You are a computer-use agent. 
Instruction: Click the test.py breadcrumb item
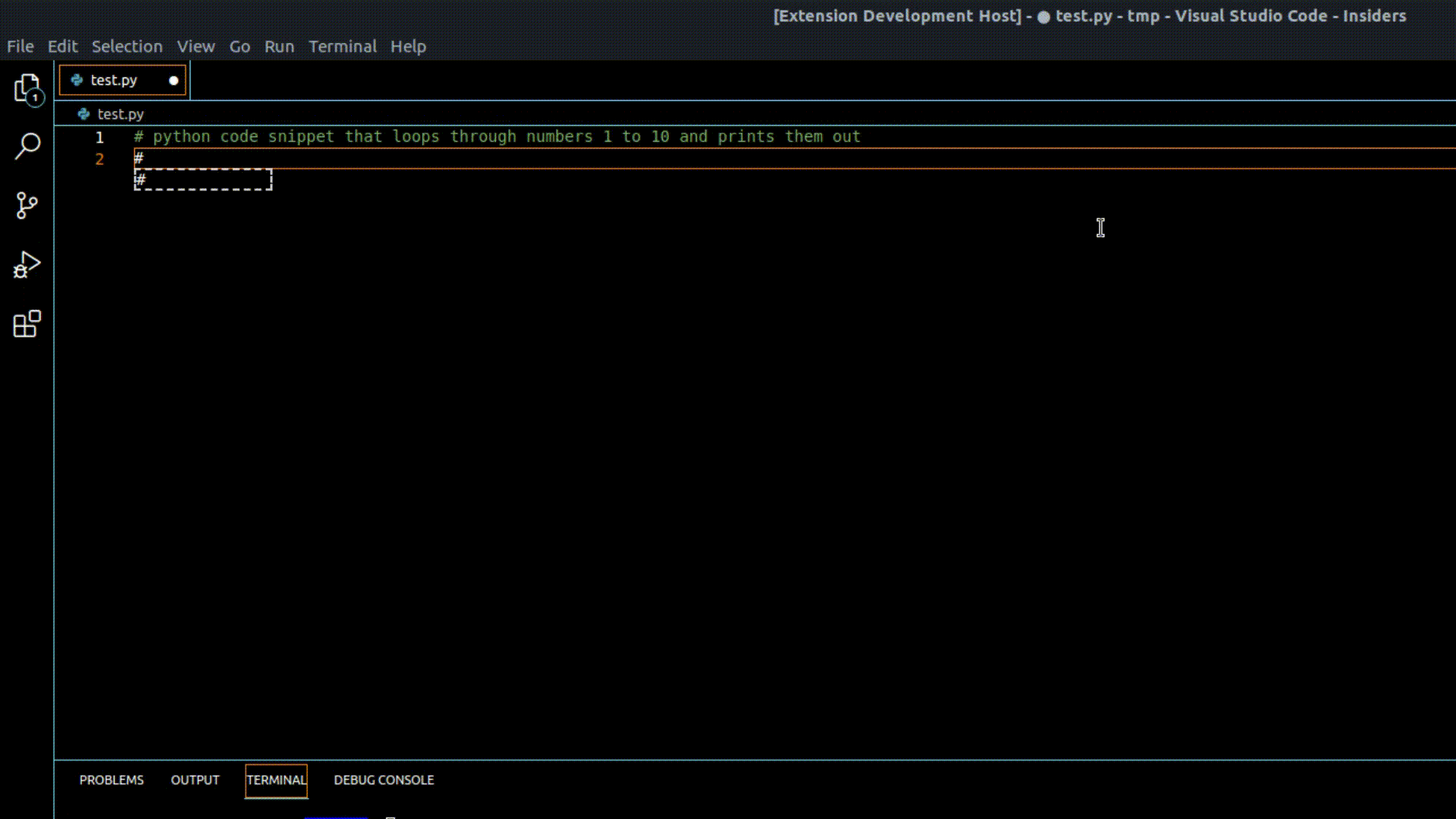click(x=121, y=114)
